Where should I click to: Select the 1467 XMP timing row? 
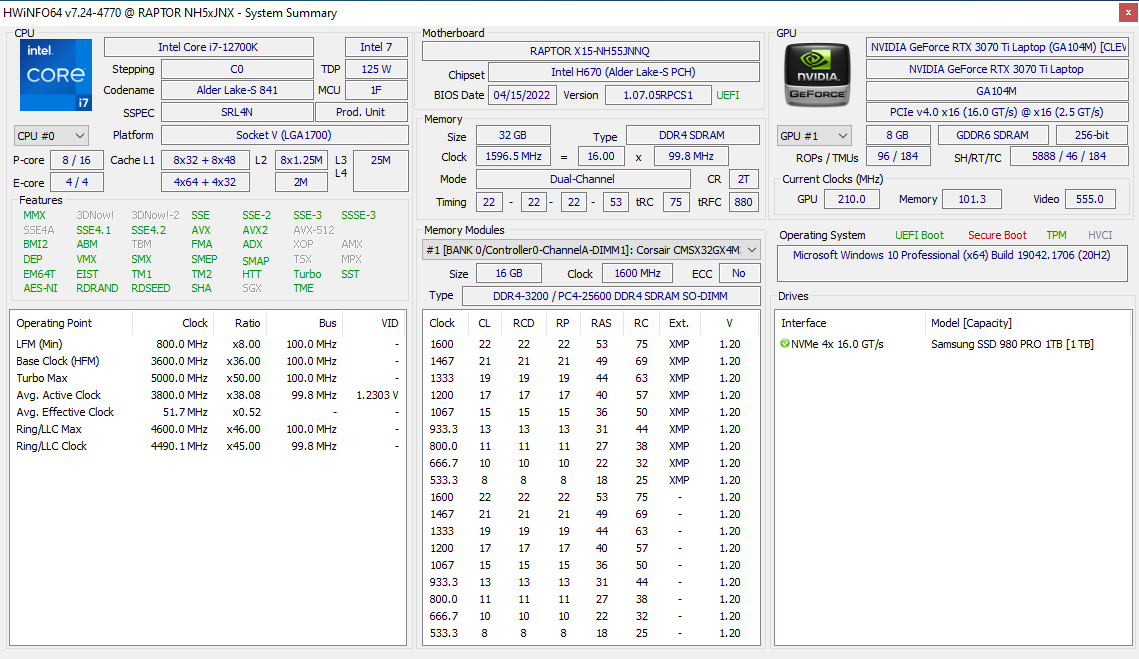click(x=590, y=361)
